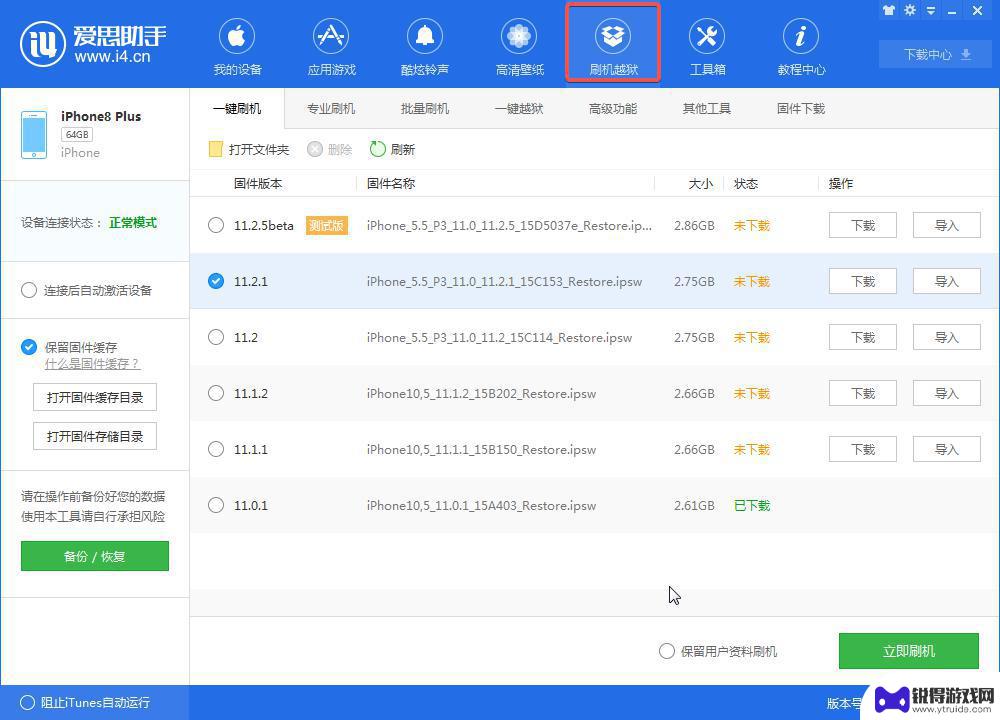The image size is (1000, 720).
Task: Switch to 高级功能 tab
Action: pos(613,108)
